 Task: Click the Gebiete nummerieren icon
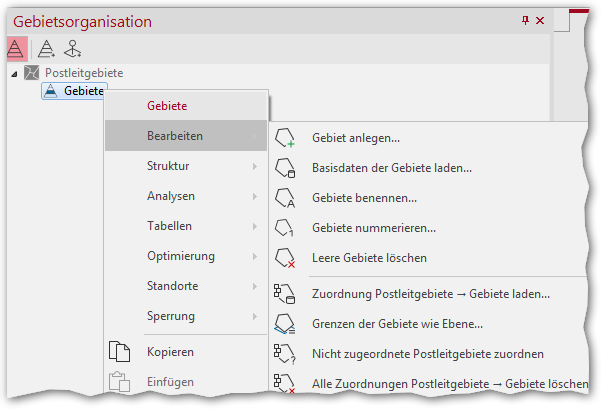pos(285,228)
